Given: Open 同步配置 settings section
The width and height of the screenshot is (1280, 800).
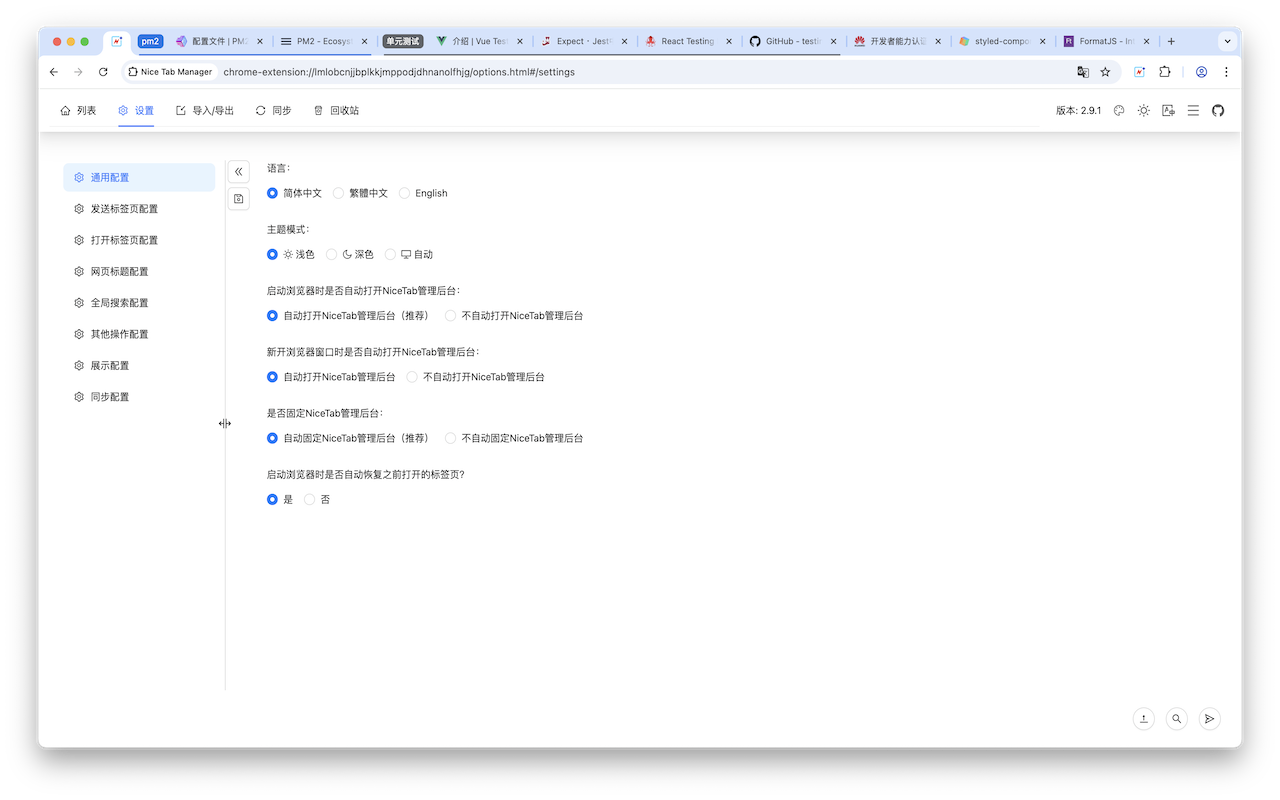Looking at the screenshot, I should [x=139, y=397].
